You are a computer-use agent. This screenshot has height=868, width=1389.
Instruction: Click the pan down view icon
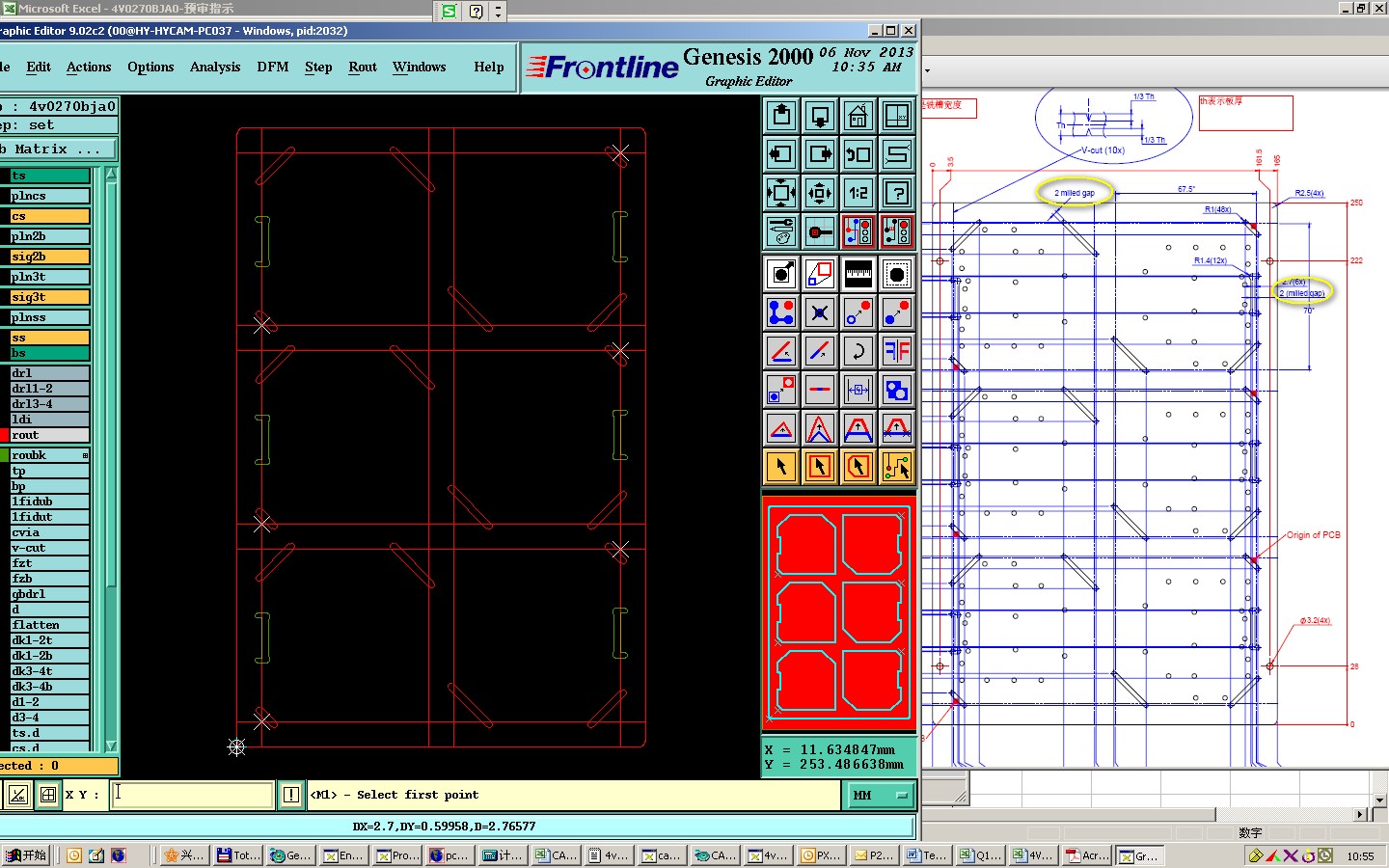pyautogui.click(x=820, y=116)
